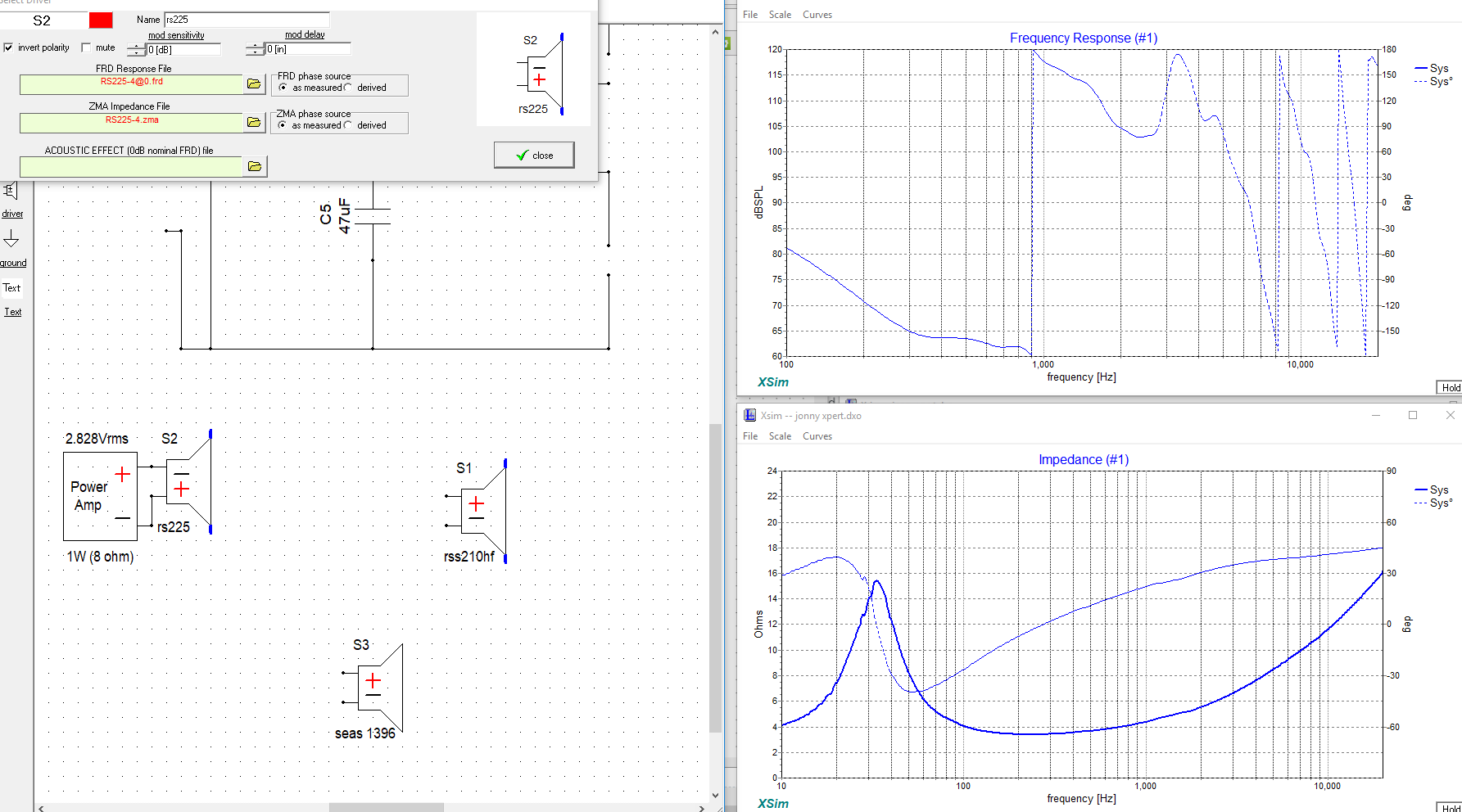Viewport: 1462px width, 812px height.
Task: Click Hold button in Frequency Response graph
Action: [1450, 388]
